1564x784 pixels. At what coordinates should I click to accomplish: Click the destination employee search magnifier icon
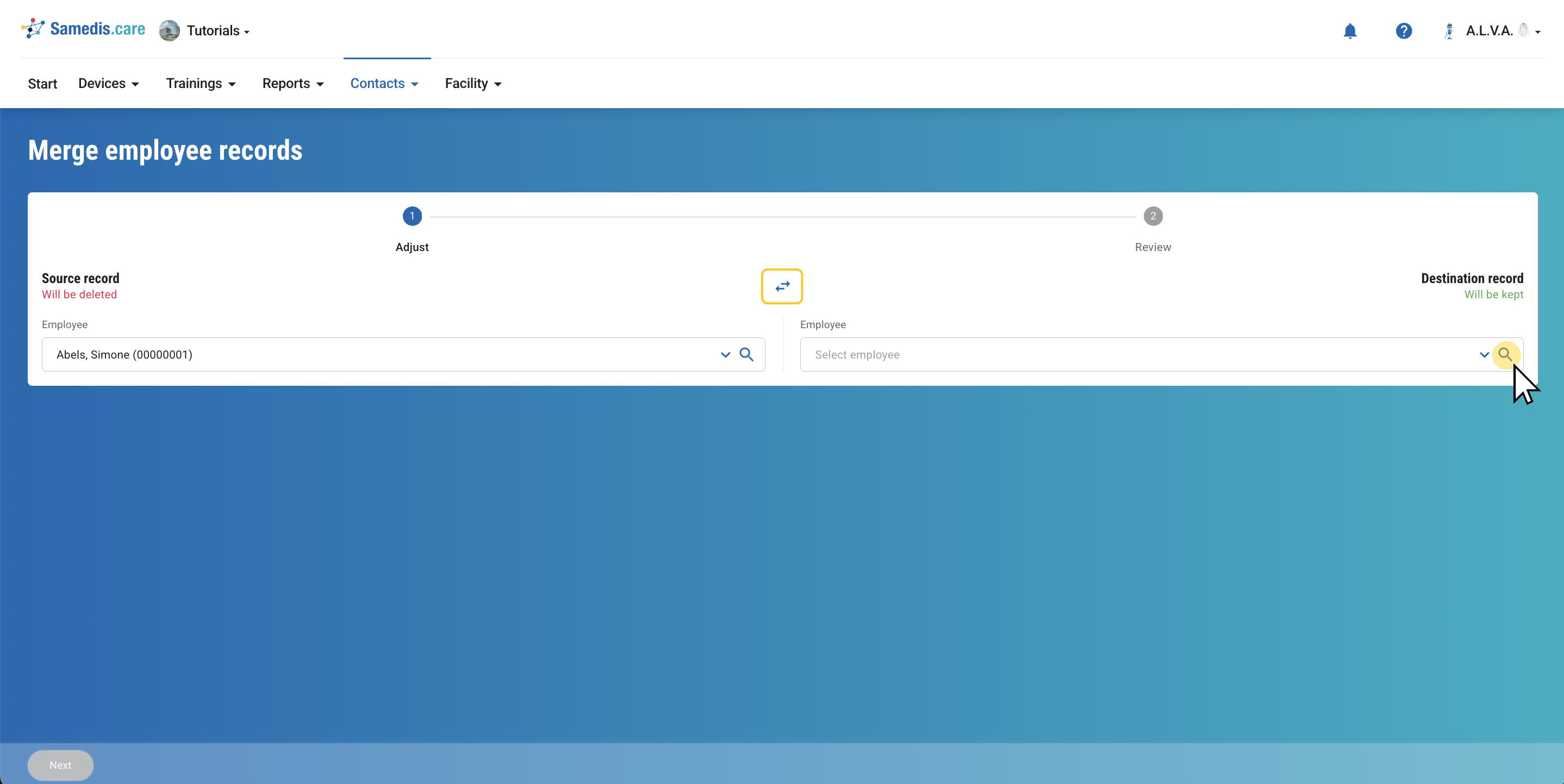pos(1505,354)
